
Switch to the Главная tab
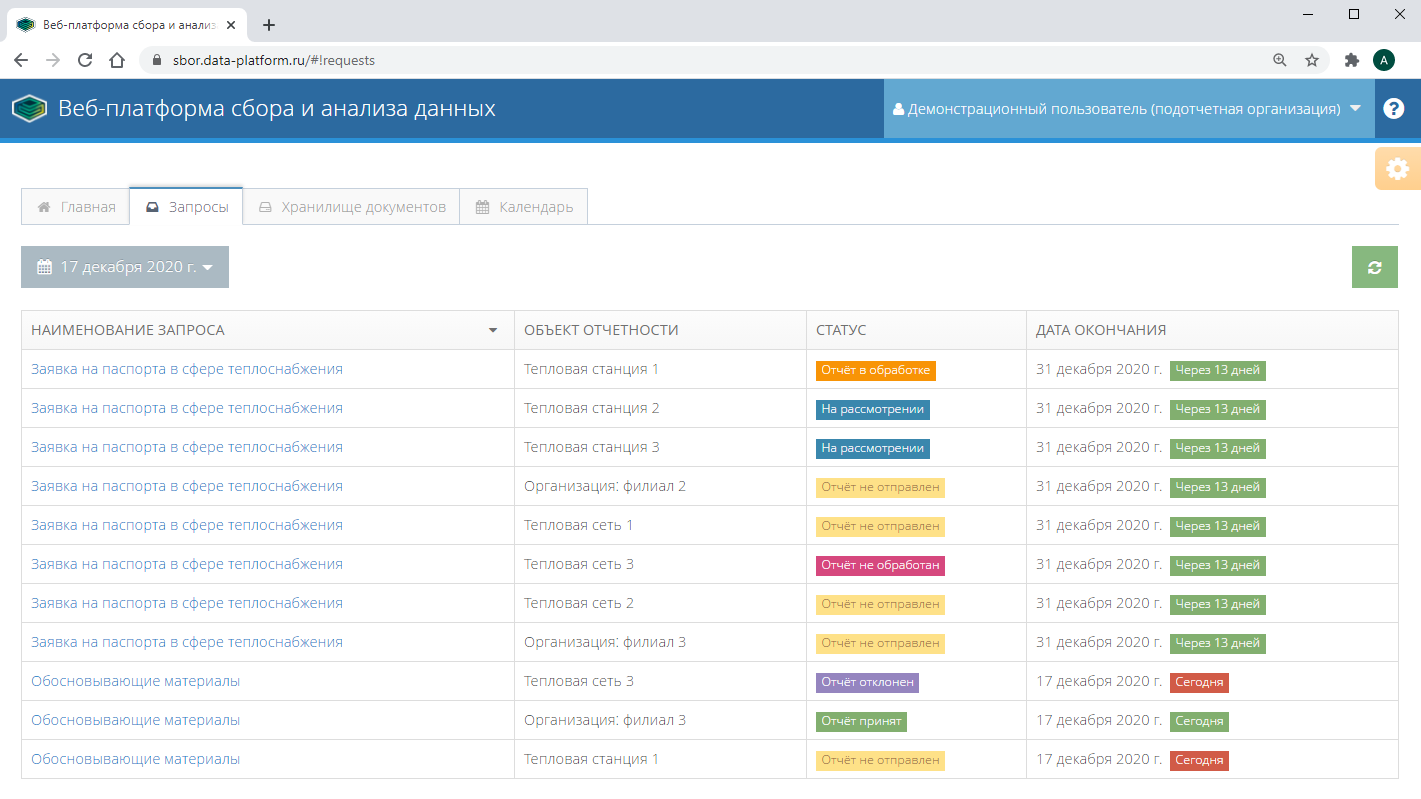pyautogui.click(x=75, y=207)
